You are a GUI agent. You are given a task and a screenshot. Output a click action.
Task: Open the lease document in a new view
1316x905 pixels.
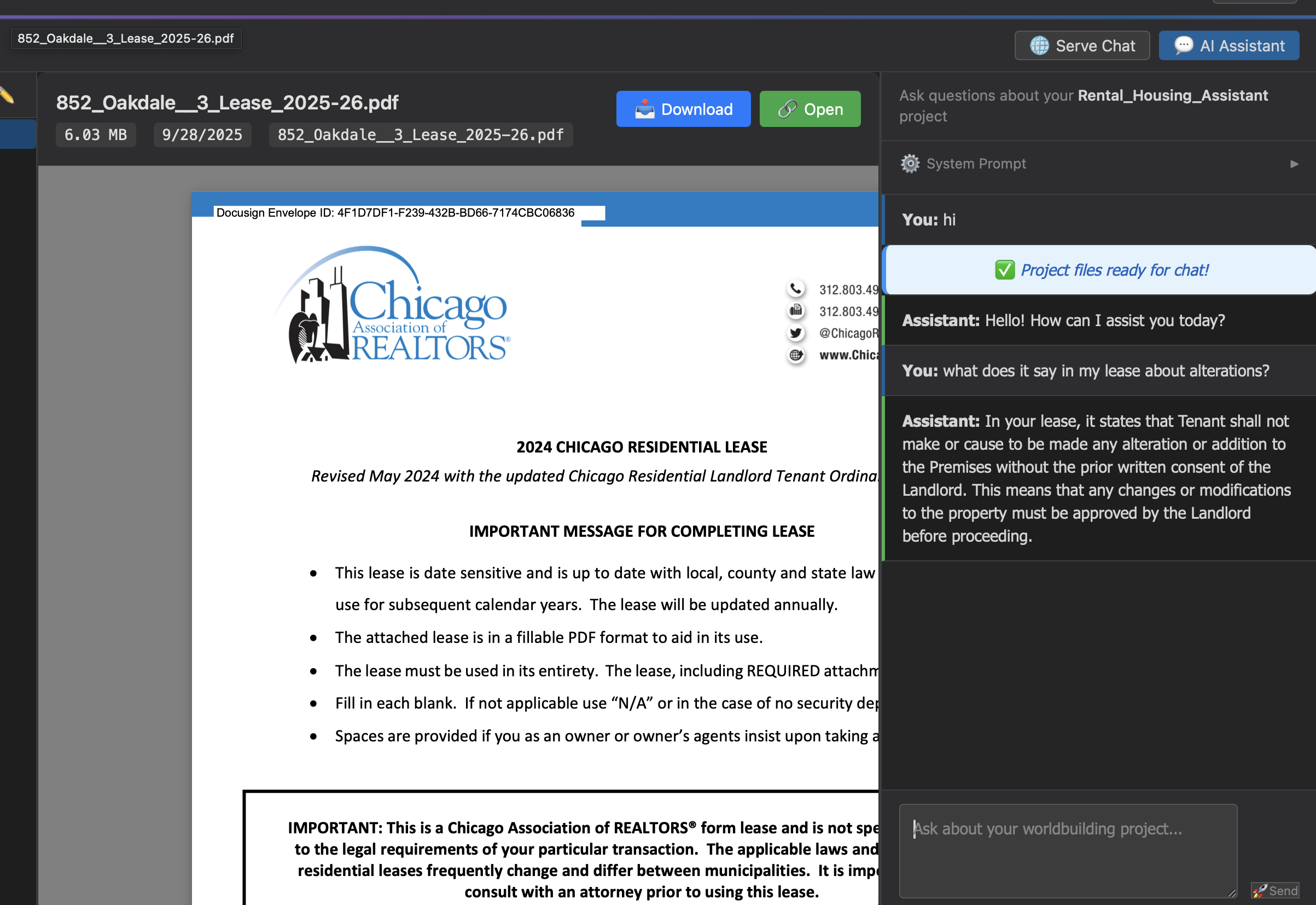click(x=810, y=108)
